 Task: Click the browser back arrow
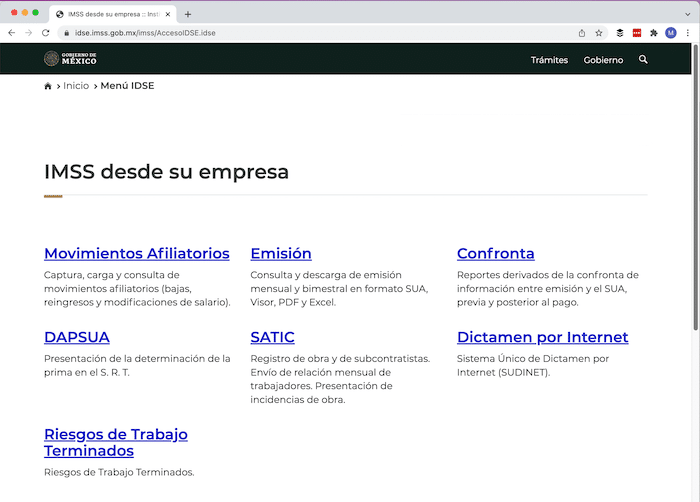click(12, 33)
